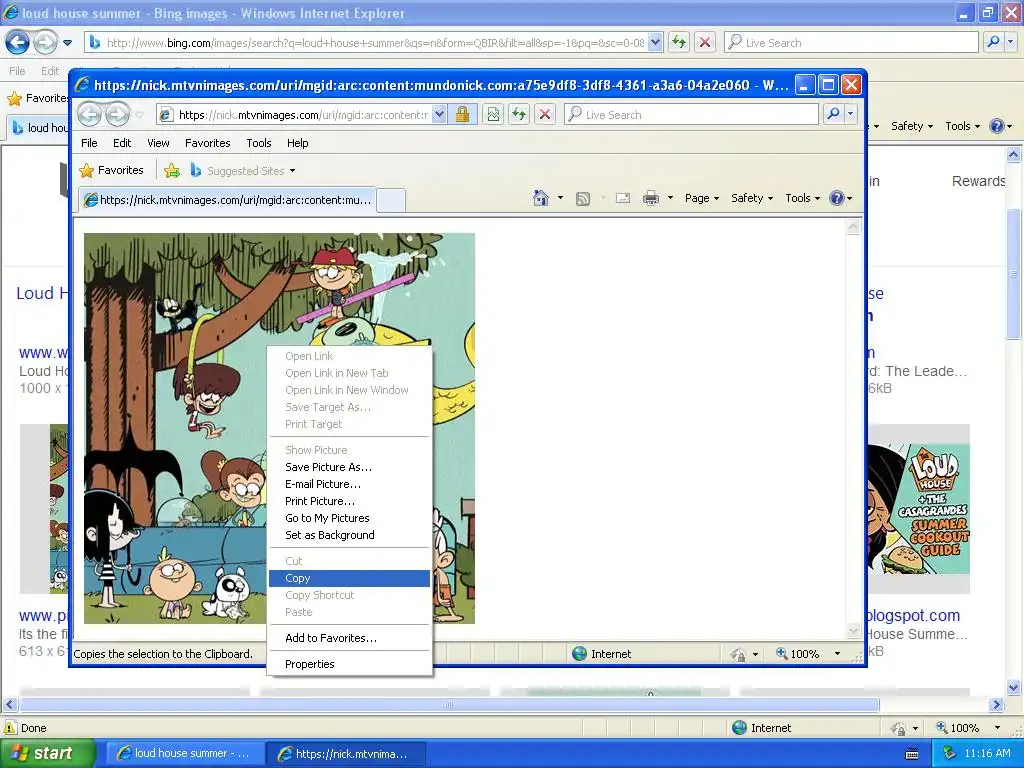Choose Go to My Pictures
Viewport: 1024px width, 768px height.
[349, 518]
